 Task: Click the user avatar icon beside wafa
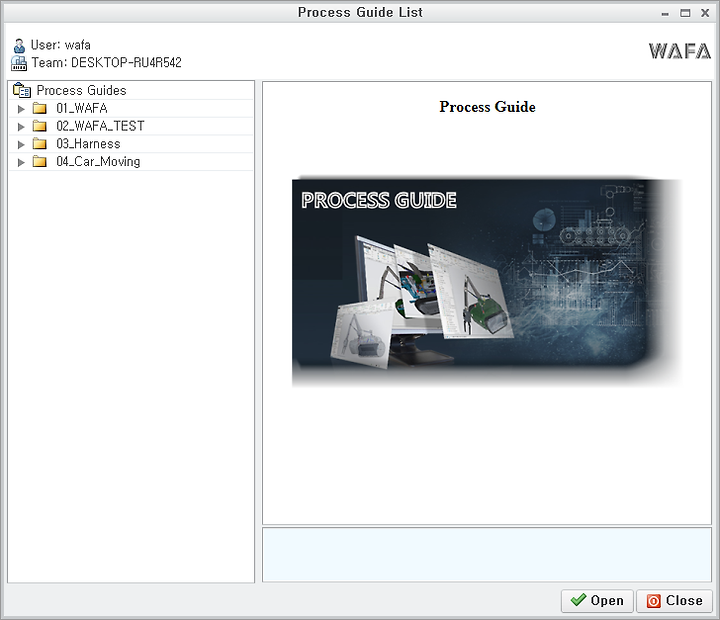coord(19,45)
